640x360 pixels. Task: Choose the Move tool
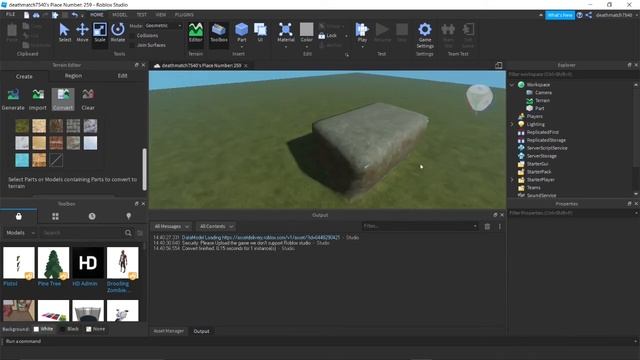[x=82, y=32]
